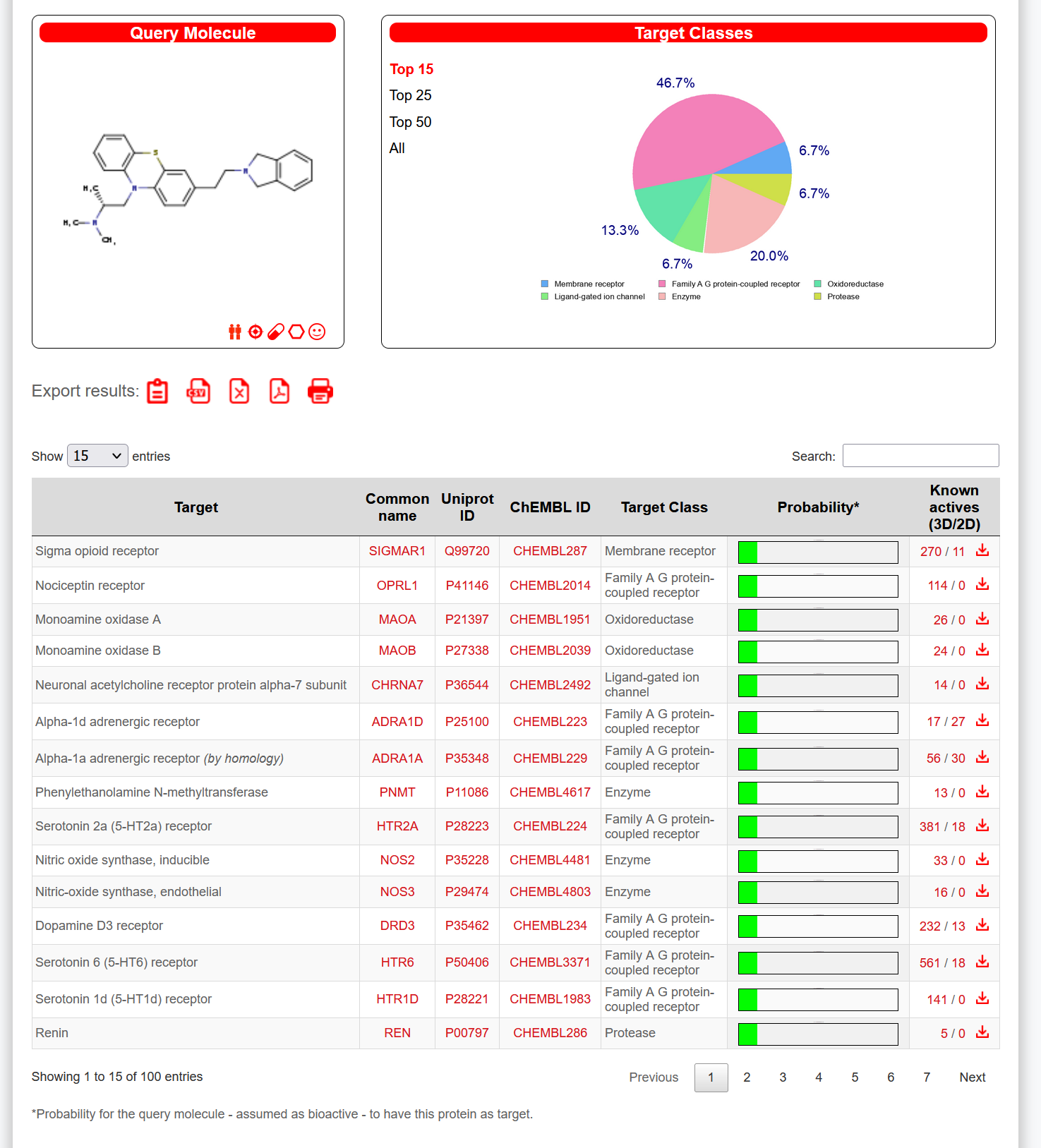Image resolution: width=1041 pixels, height=1148 pixels.
Task: Sort table by Target column
Action: click(196, 507)
